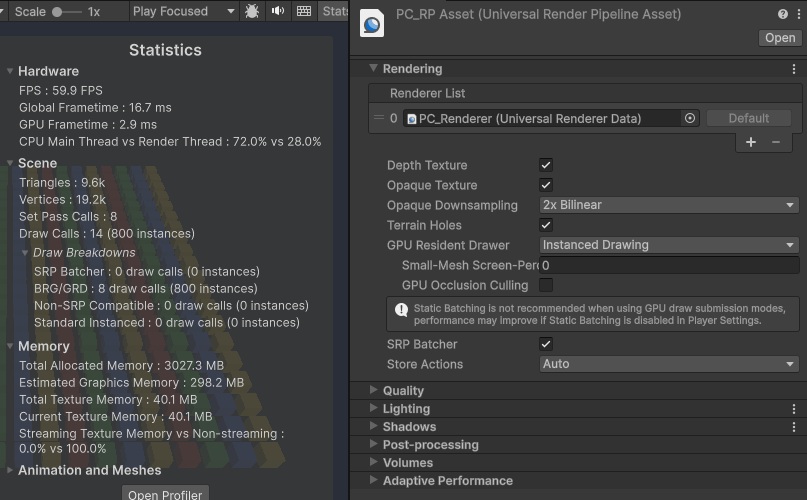Click the Set Pass Calls : 8 line

click(68, 217)
